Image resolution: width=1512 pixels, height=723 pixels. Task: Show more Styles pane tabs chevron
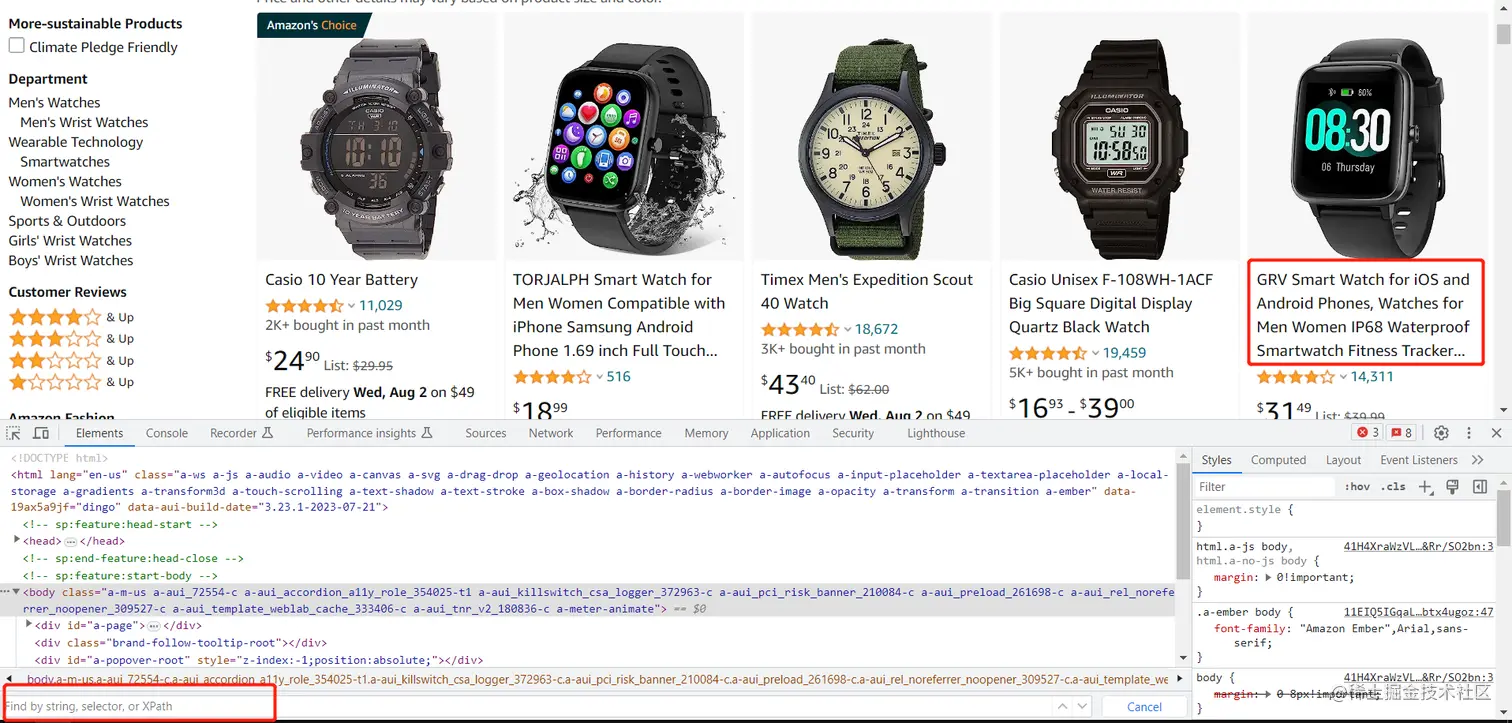tap(1478, 460)
